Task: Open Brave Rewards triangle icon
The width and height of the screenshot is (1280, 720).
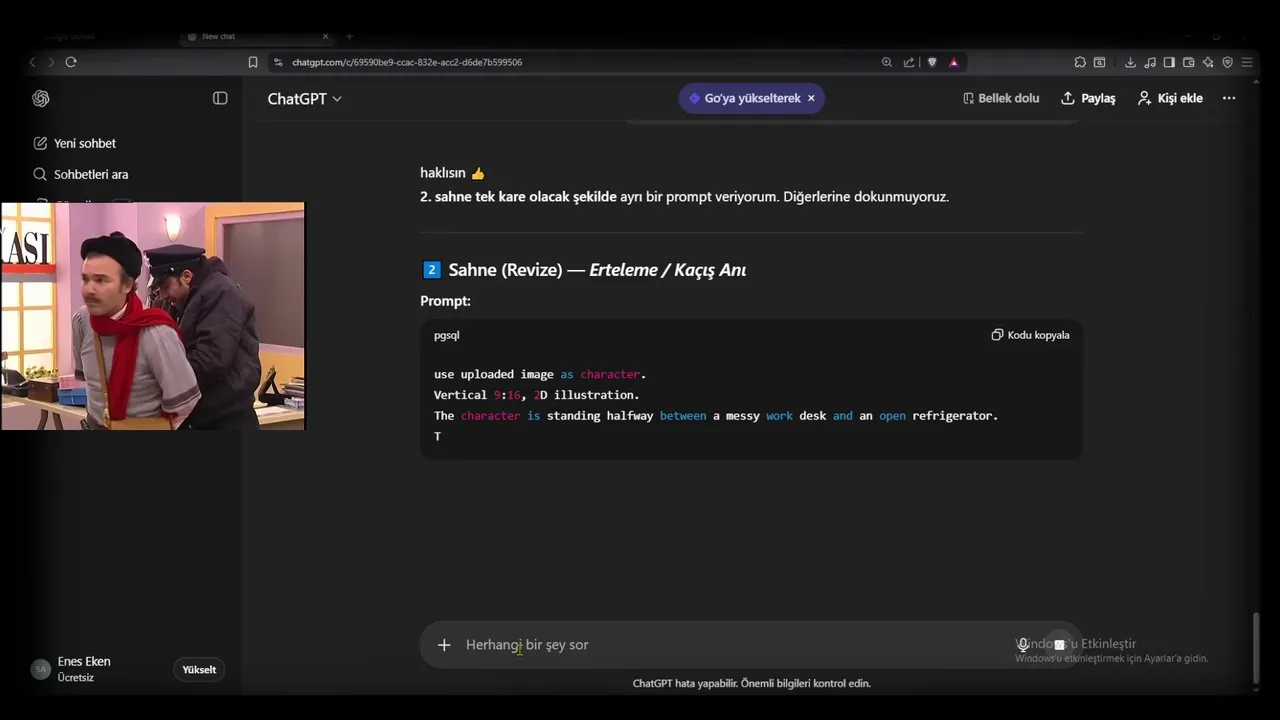Action: 954,62
